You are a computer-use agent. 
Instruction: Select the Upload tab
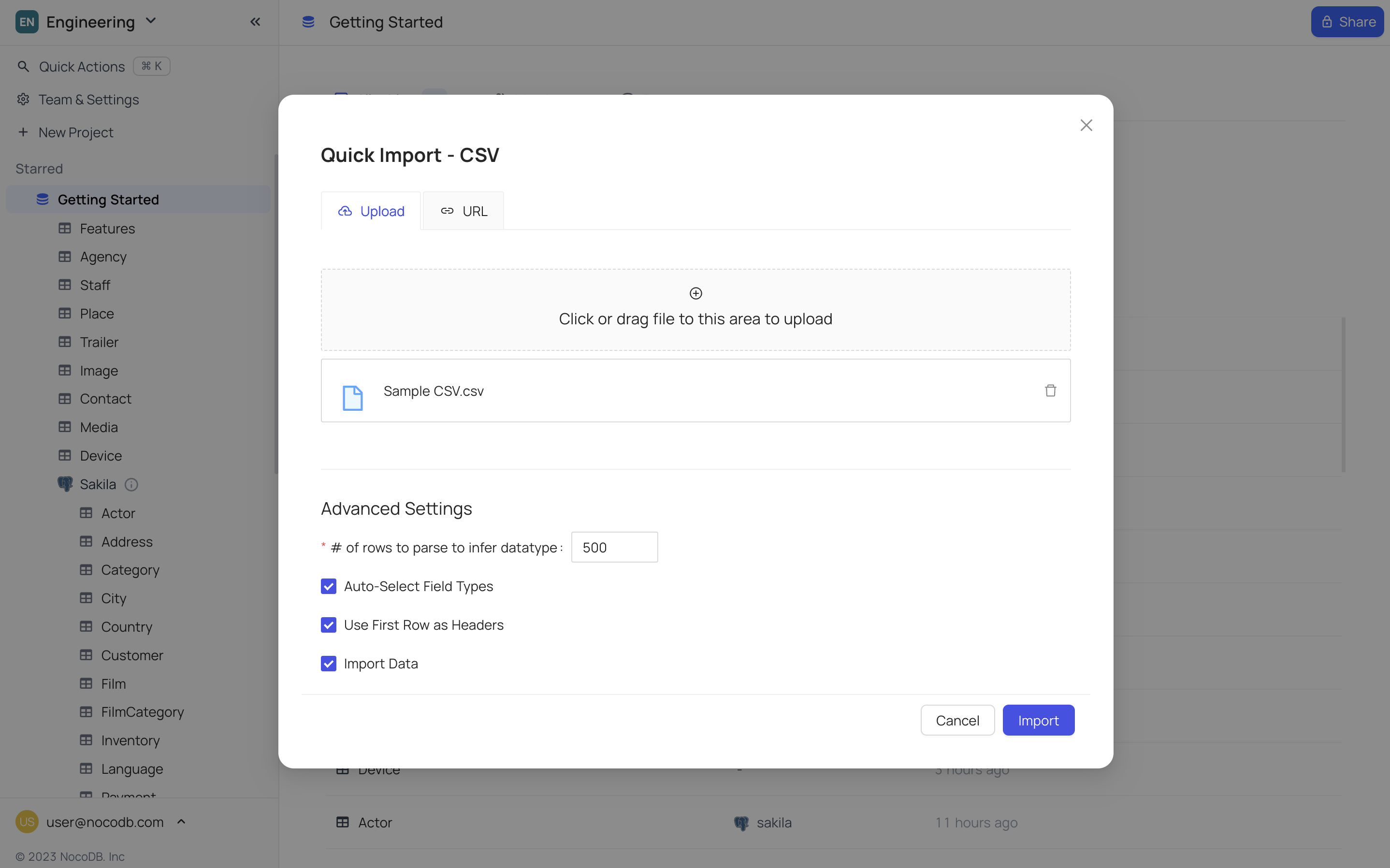[371, 211]
